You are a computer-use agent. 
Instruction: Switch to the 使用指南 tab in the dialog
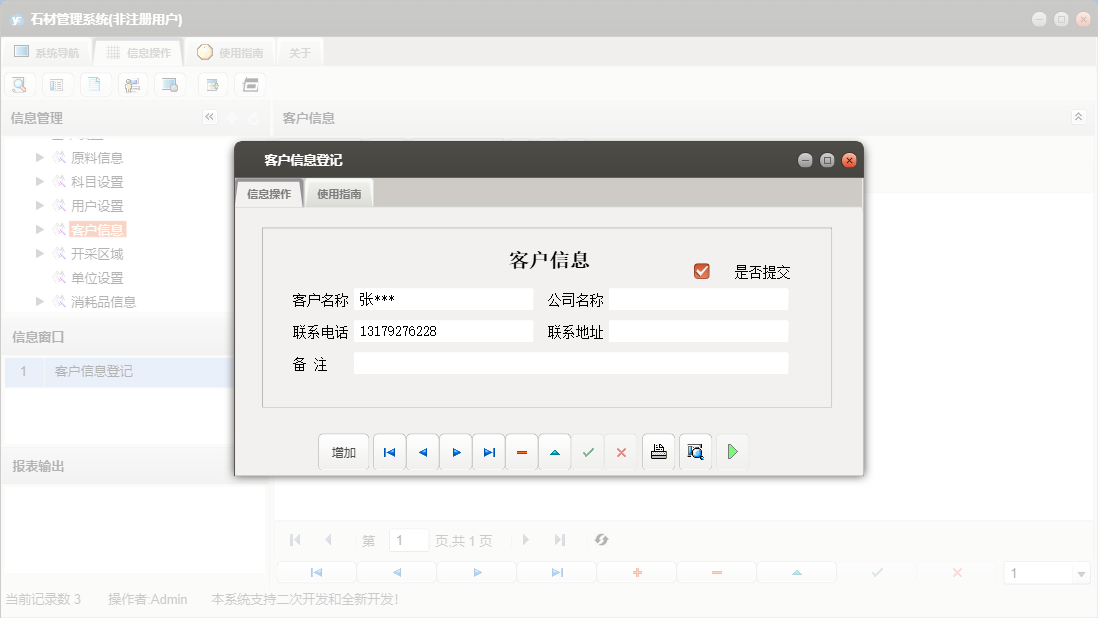pos(339,193)
